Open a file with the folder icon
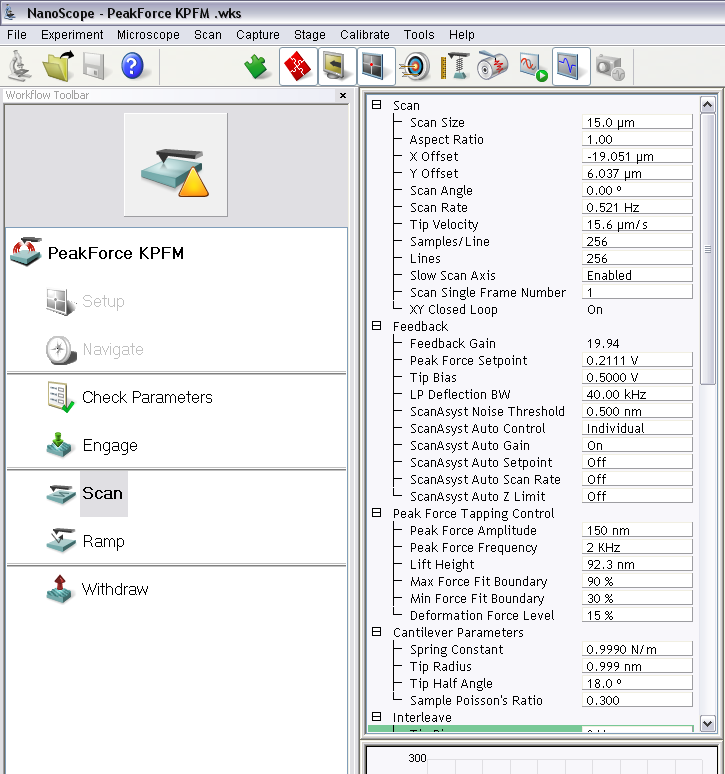Viewport: 725px width, 774px height. [58, 66]
